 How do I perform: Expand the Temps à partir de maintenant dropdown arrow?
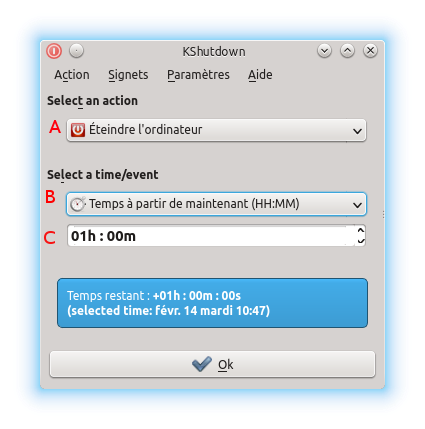[357, 205]
